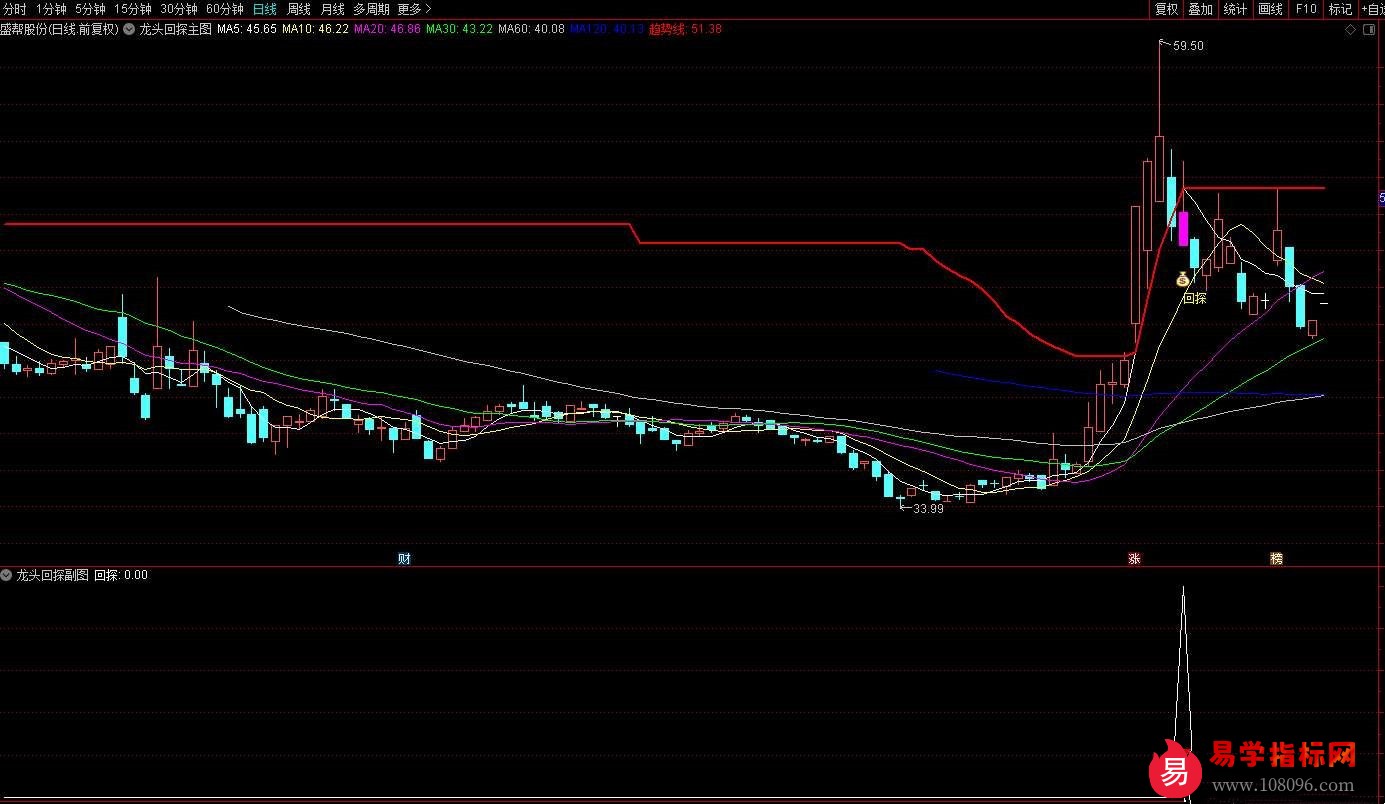Click the diamond icon at chart top-right
This screenshot has width=1385, height=804.
[x=1351, y=30]
